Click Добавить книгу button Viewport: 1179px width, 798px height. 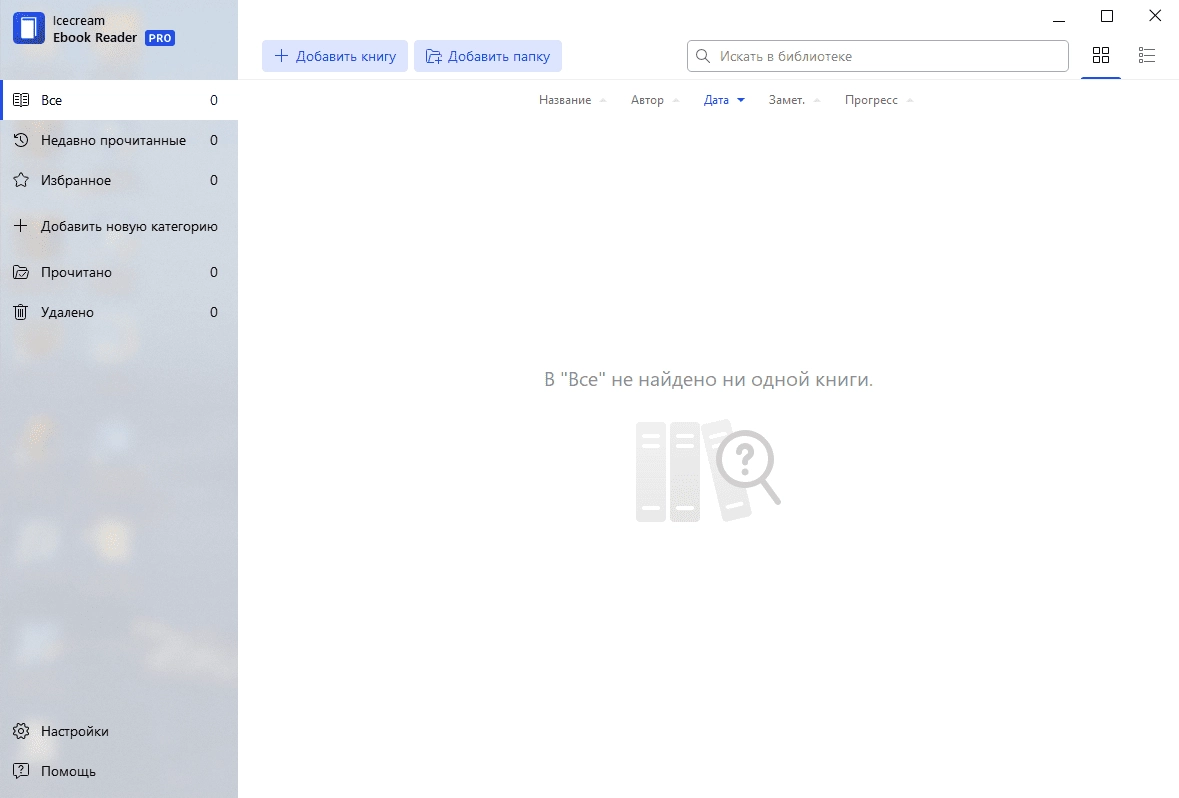point(335,56)
